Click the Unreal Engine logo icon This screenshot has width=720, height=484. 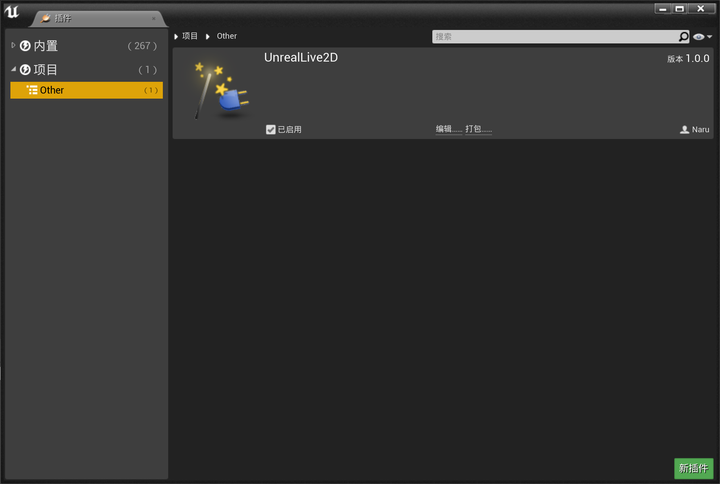tap(12, 11)
